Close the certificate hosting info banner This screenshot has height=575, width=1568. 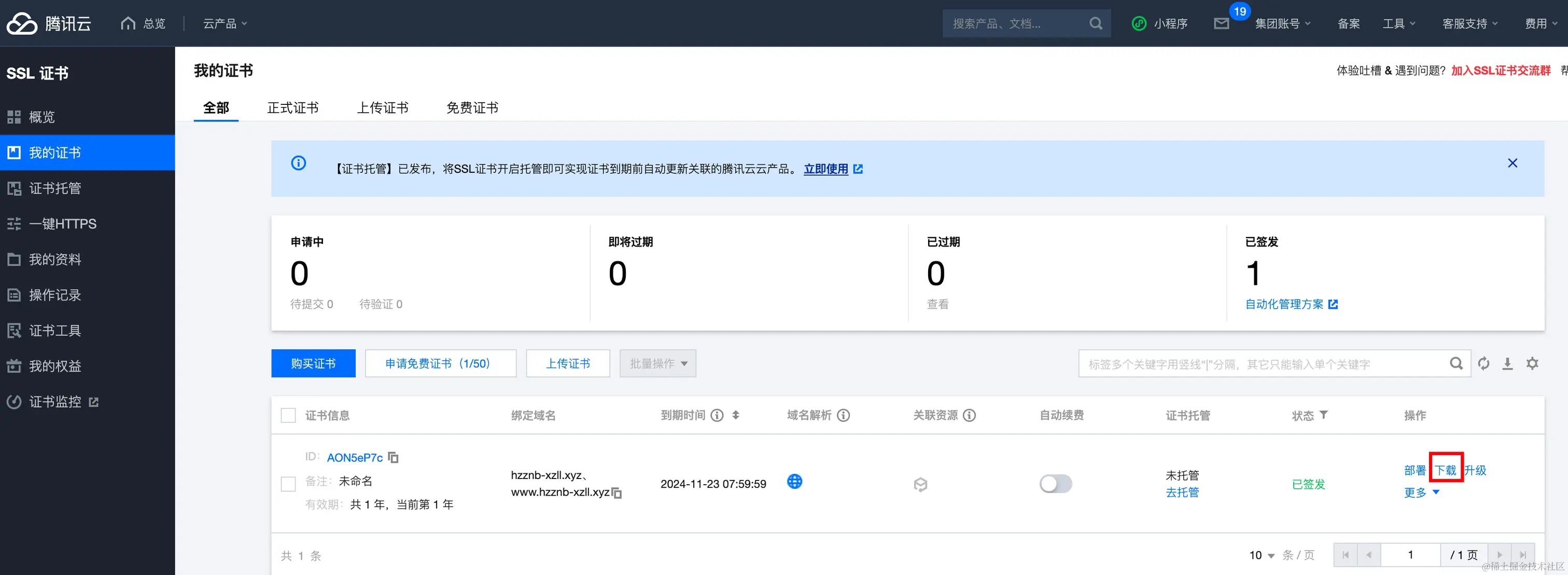coord(1512,163)
